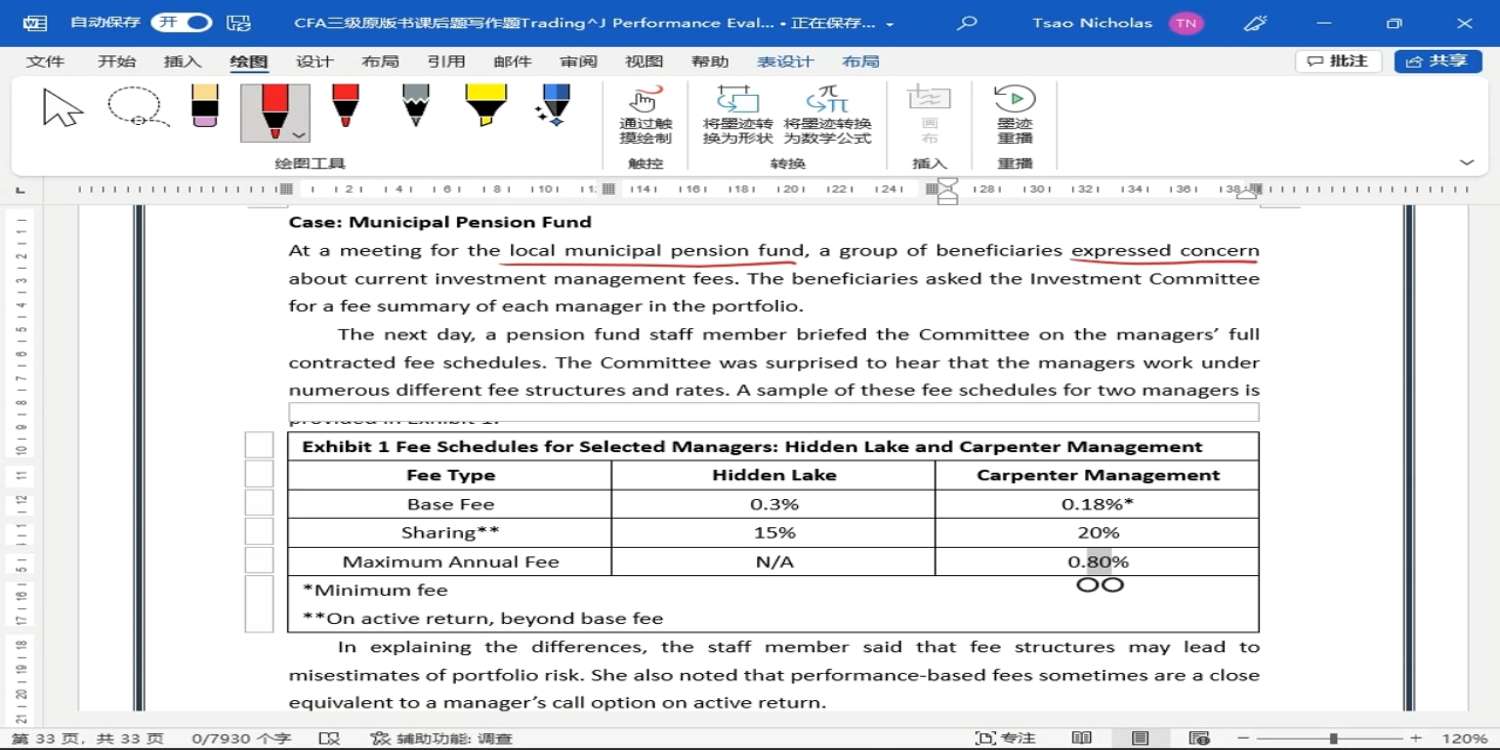
Task: Select the blue Action Pen with sparkles
Action: (553, 106)
